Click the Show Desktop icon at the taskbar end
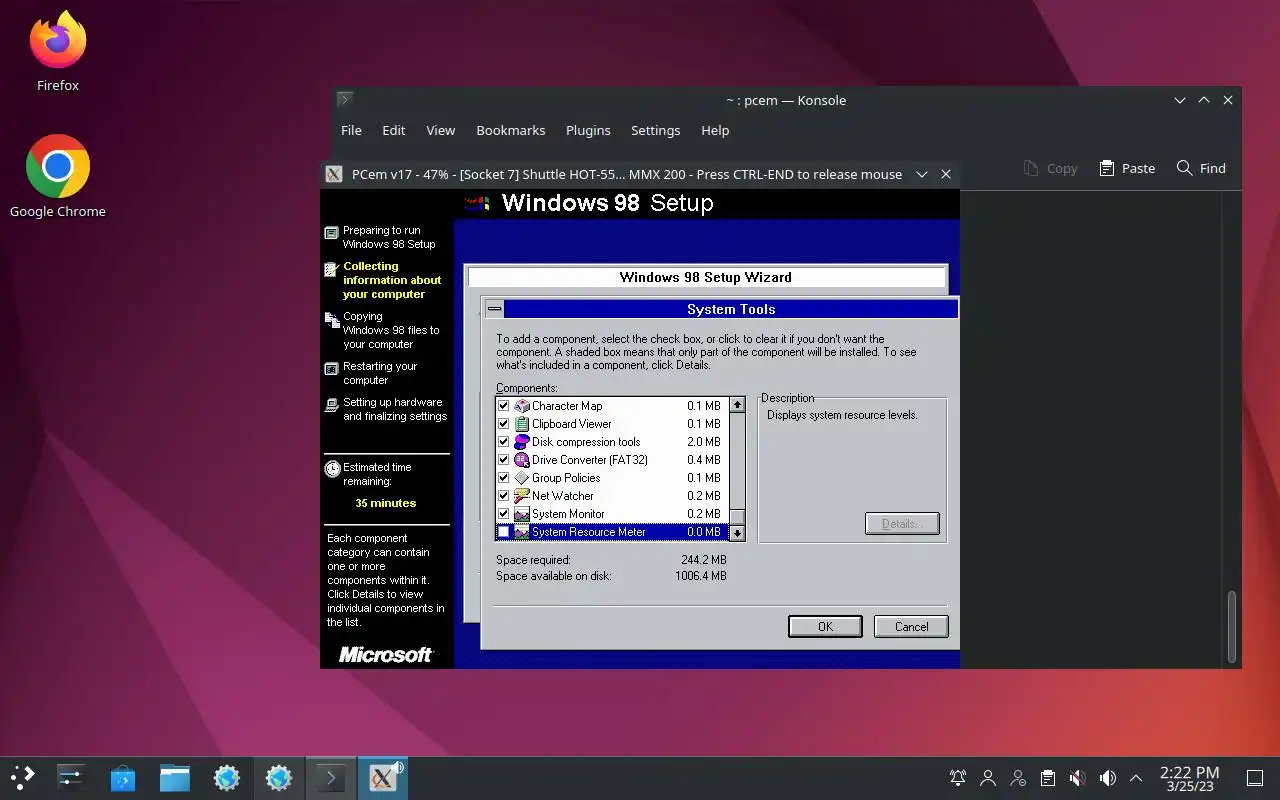Viewport: 1280px width, 800px height. [x=1254, y=778]
